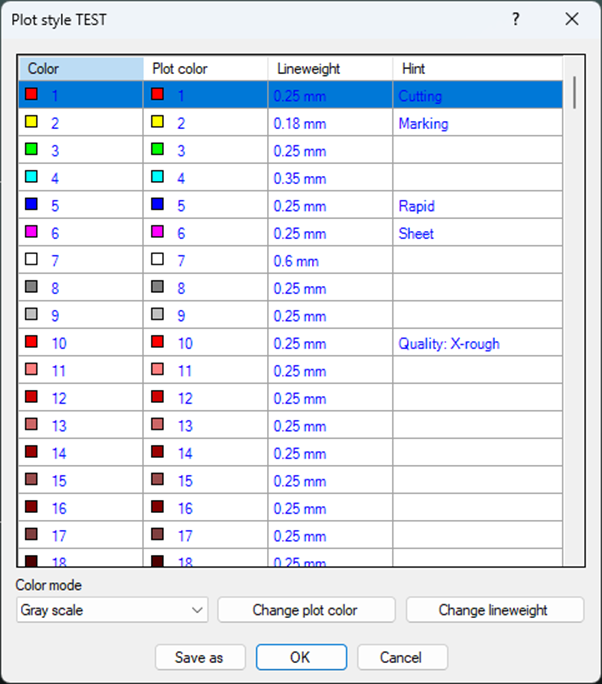Confirm with the OK button
This screenshot has height=684, width=602.
[x=301, y=657]
